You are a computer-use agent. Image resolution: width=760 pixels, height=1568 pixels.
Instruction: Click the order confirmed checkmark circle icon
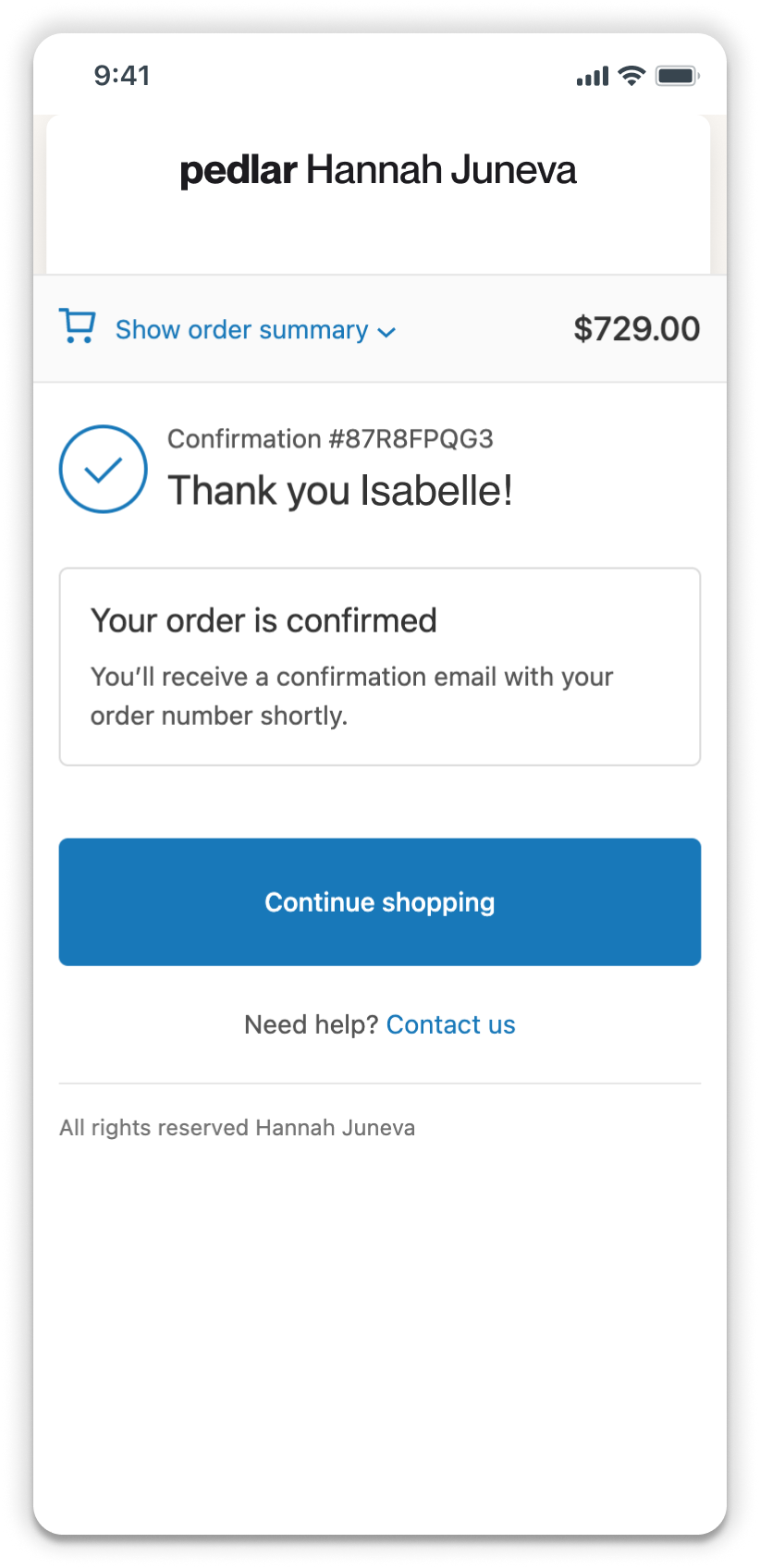104,470
